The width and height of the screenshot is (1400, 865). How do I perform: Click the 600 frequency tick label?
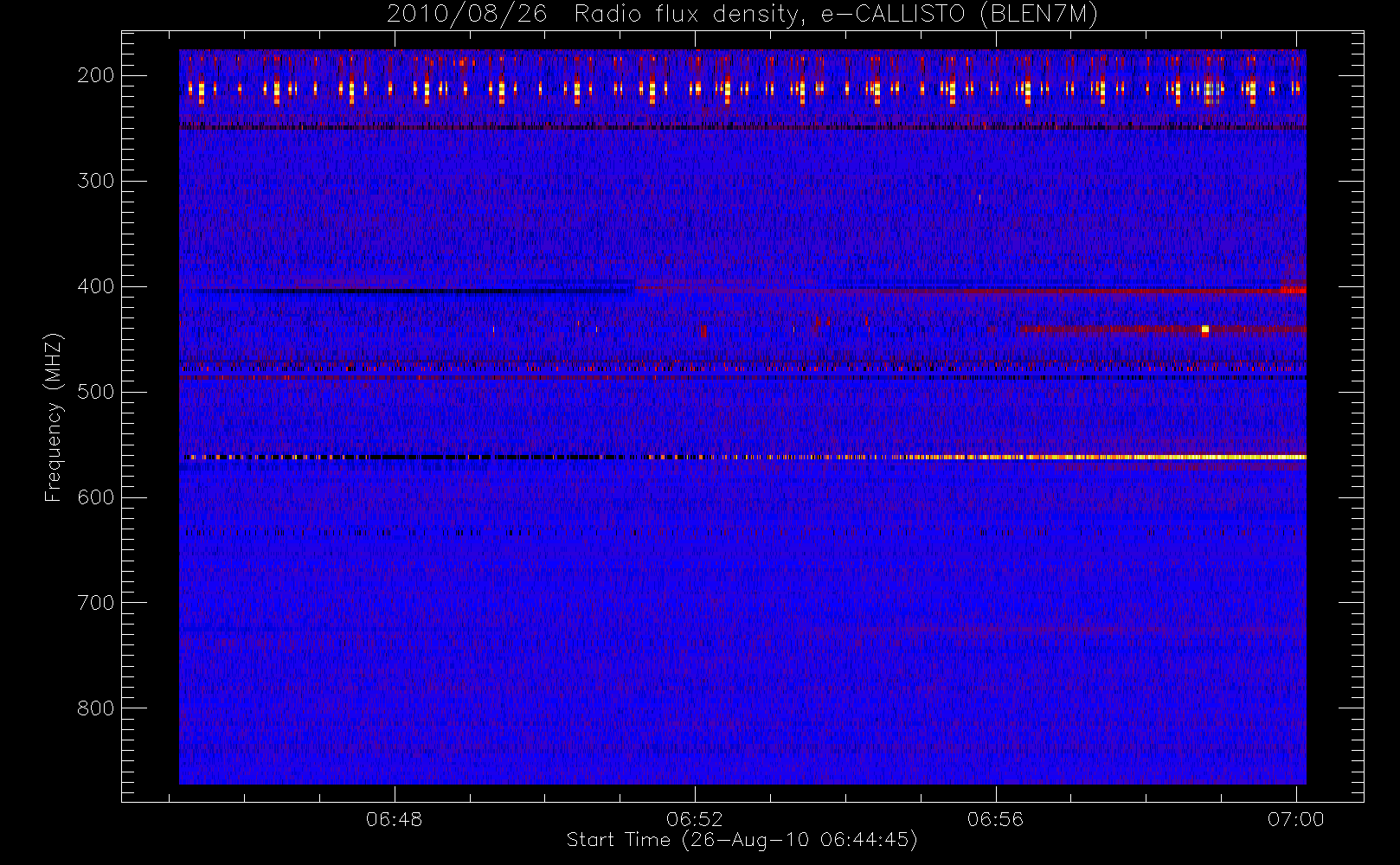(95, 497)
